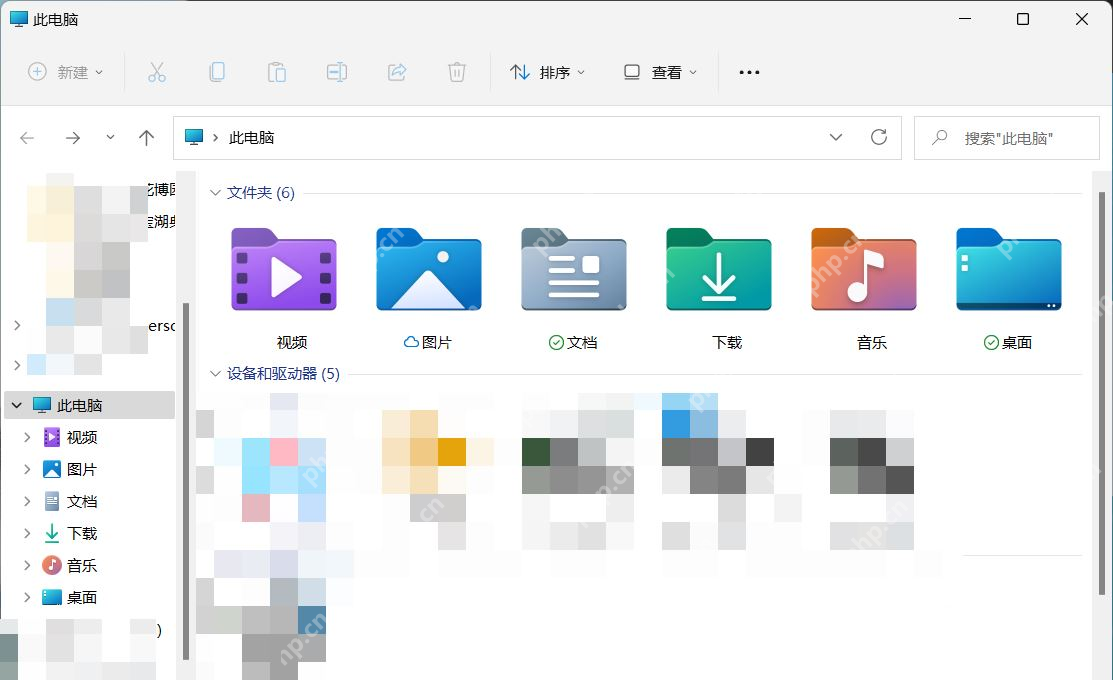Select 视频 in the navigation tree
The width and height of the screenshot is (1113, 680).
(82, 437)
